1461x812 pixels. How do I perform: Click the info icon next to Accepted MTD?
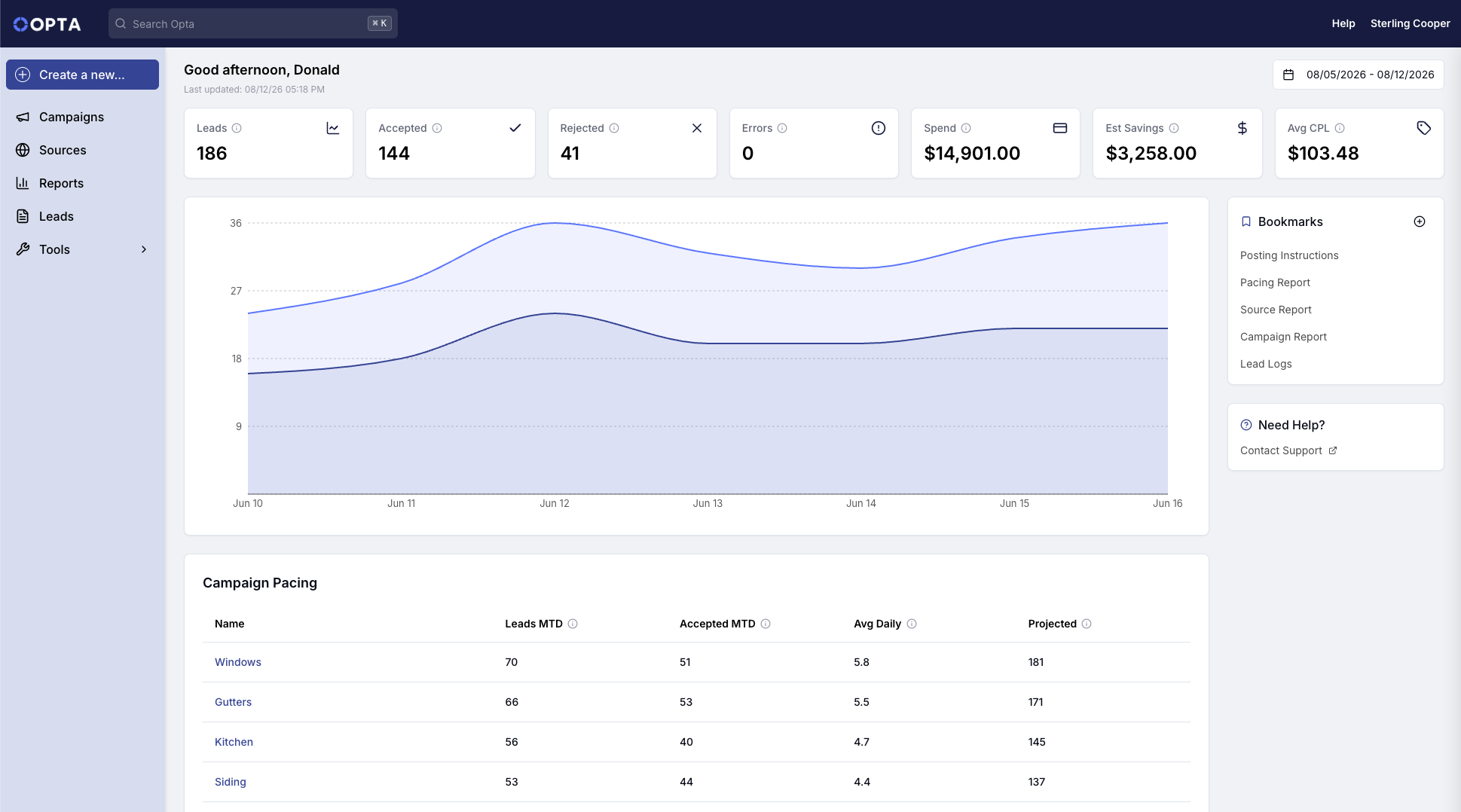[x=766, y=624]
